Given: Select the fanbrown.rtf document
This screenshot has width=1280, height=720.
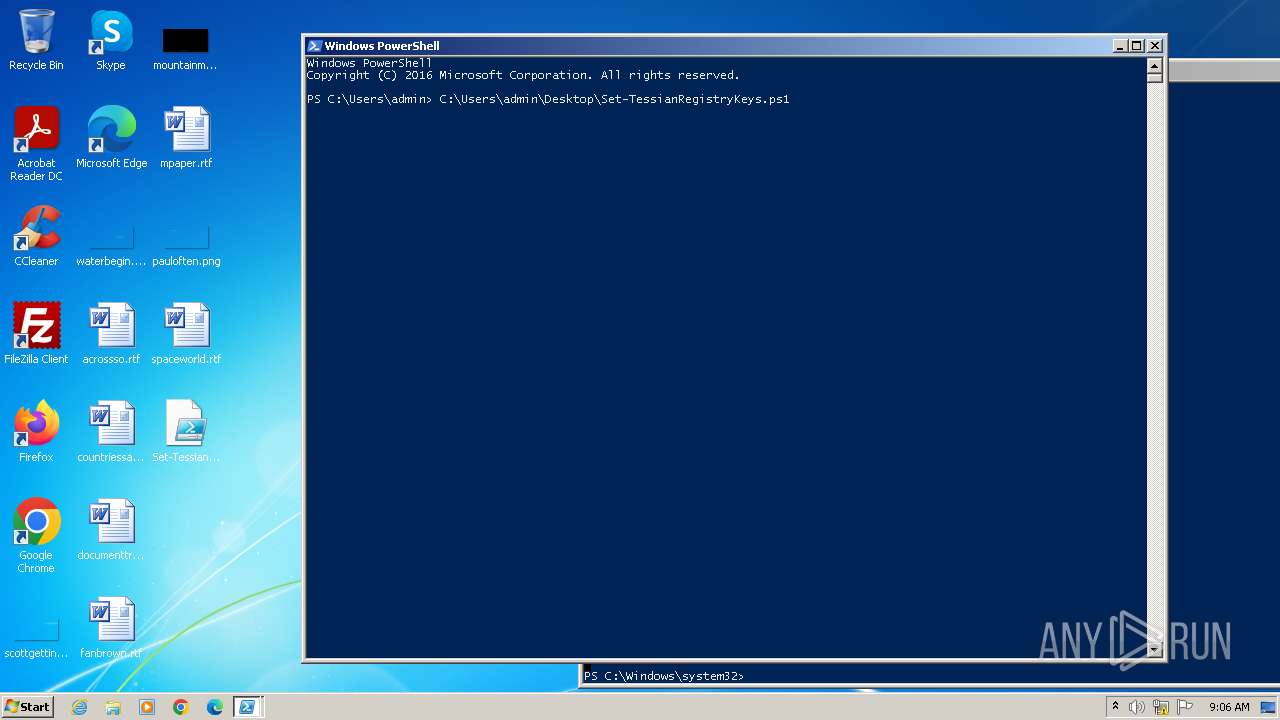Looking at the screenshot, I should click(x=111, y=628).
